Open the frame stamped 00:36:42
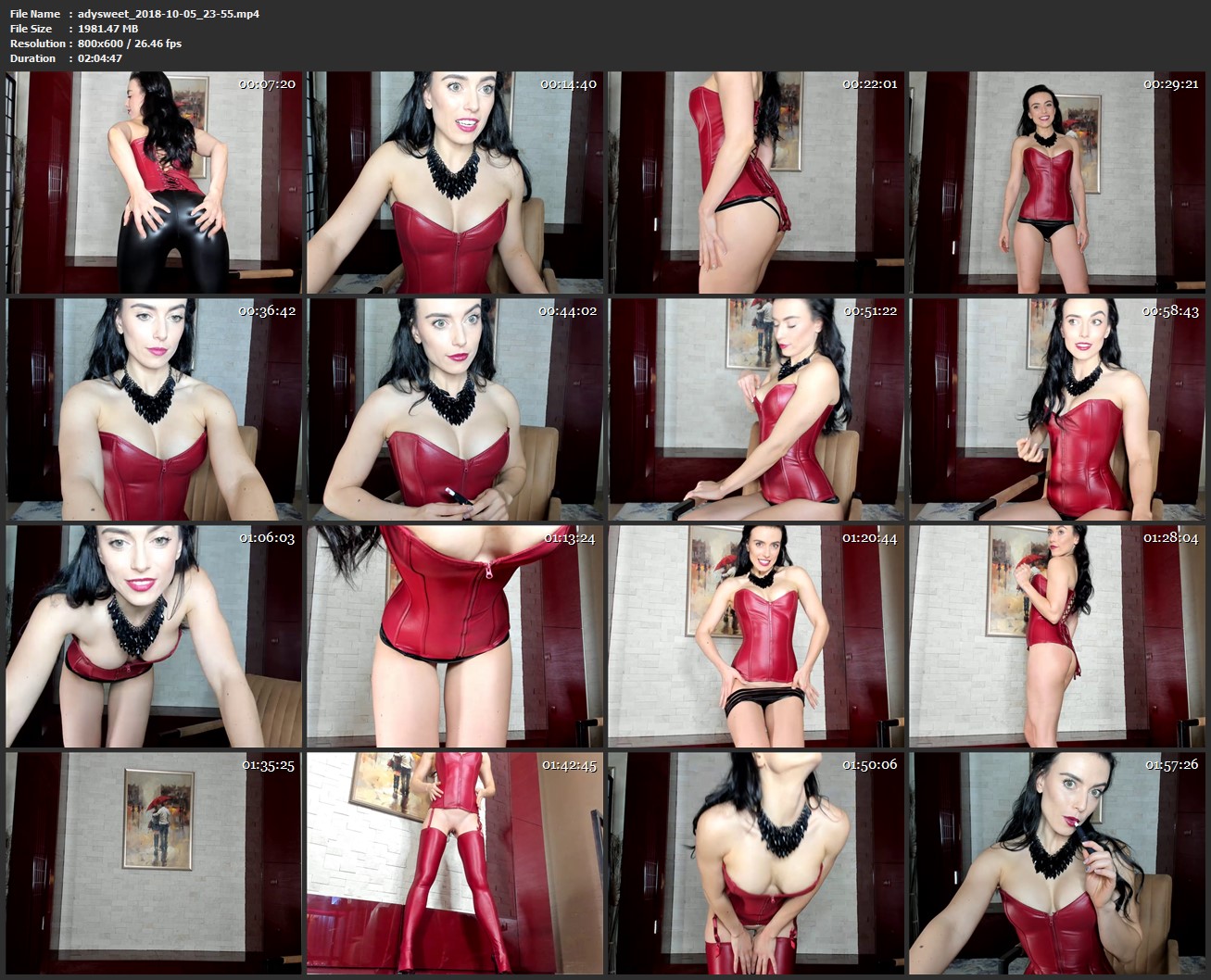Screen dimensions: 1211x980 pyautogui.click(x=154, y=409)
